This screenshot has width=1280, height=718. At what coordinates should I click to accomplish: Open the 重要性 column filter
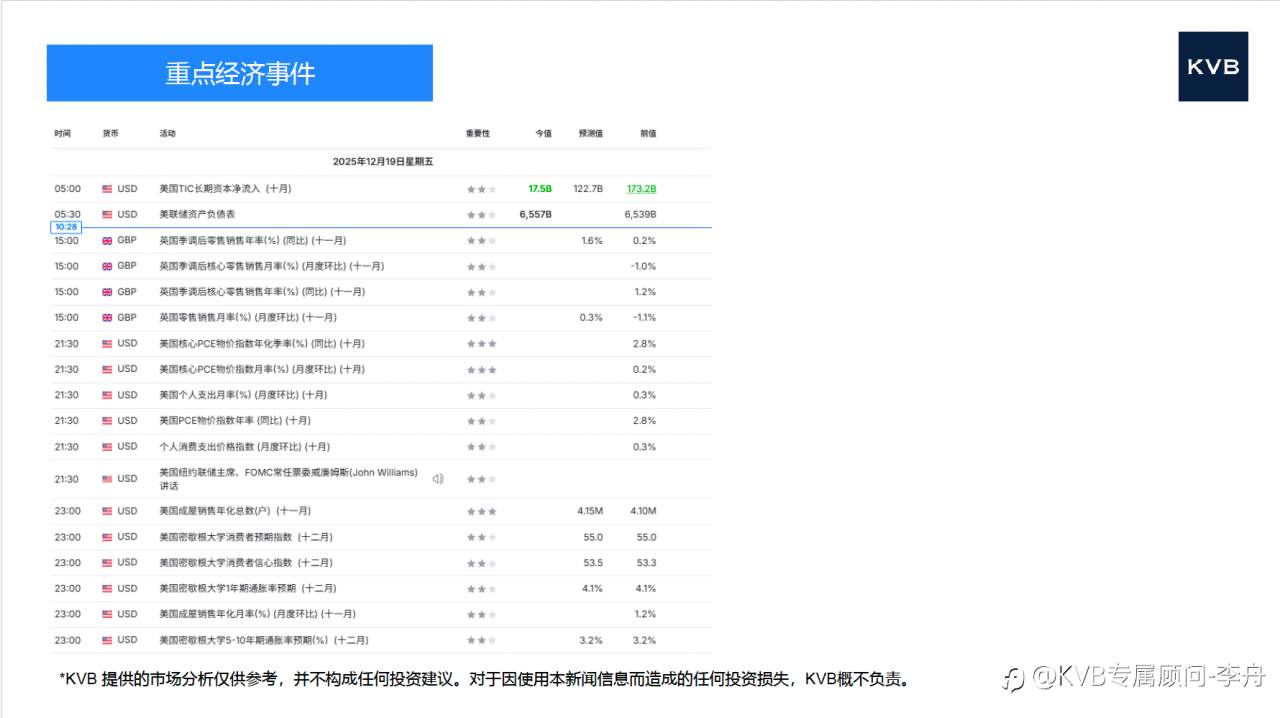pyautogui.click(x=478, y=133)
